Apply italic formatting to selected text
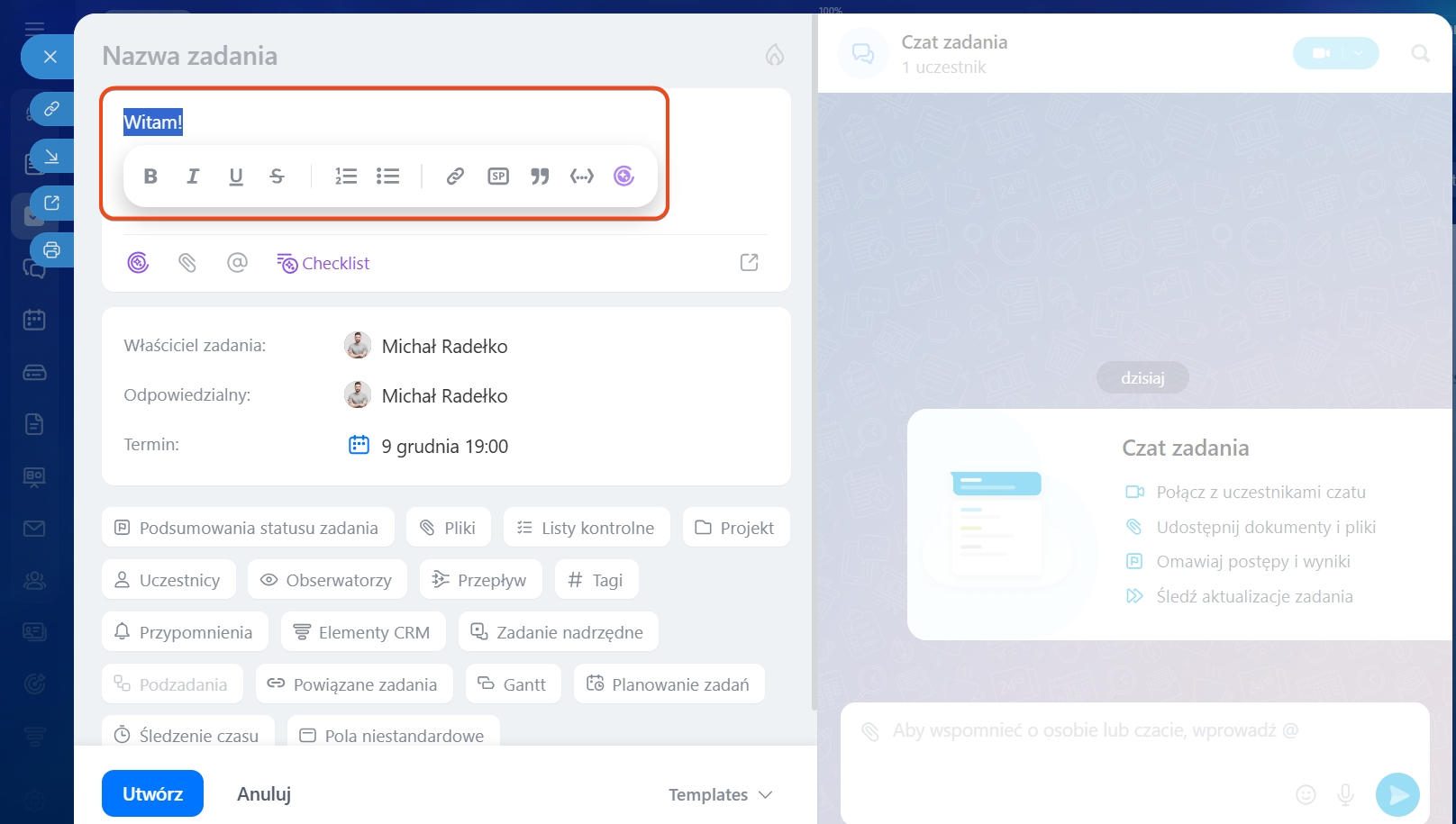This screenshot has height=824, width=1456. [193, 177]
